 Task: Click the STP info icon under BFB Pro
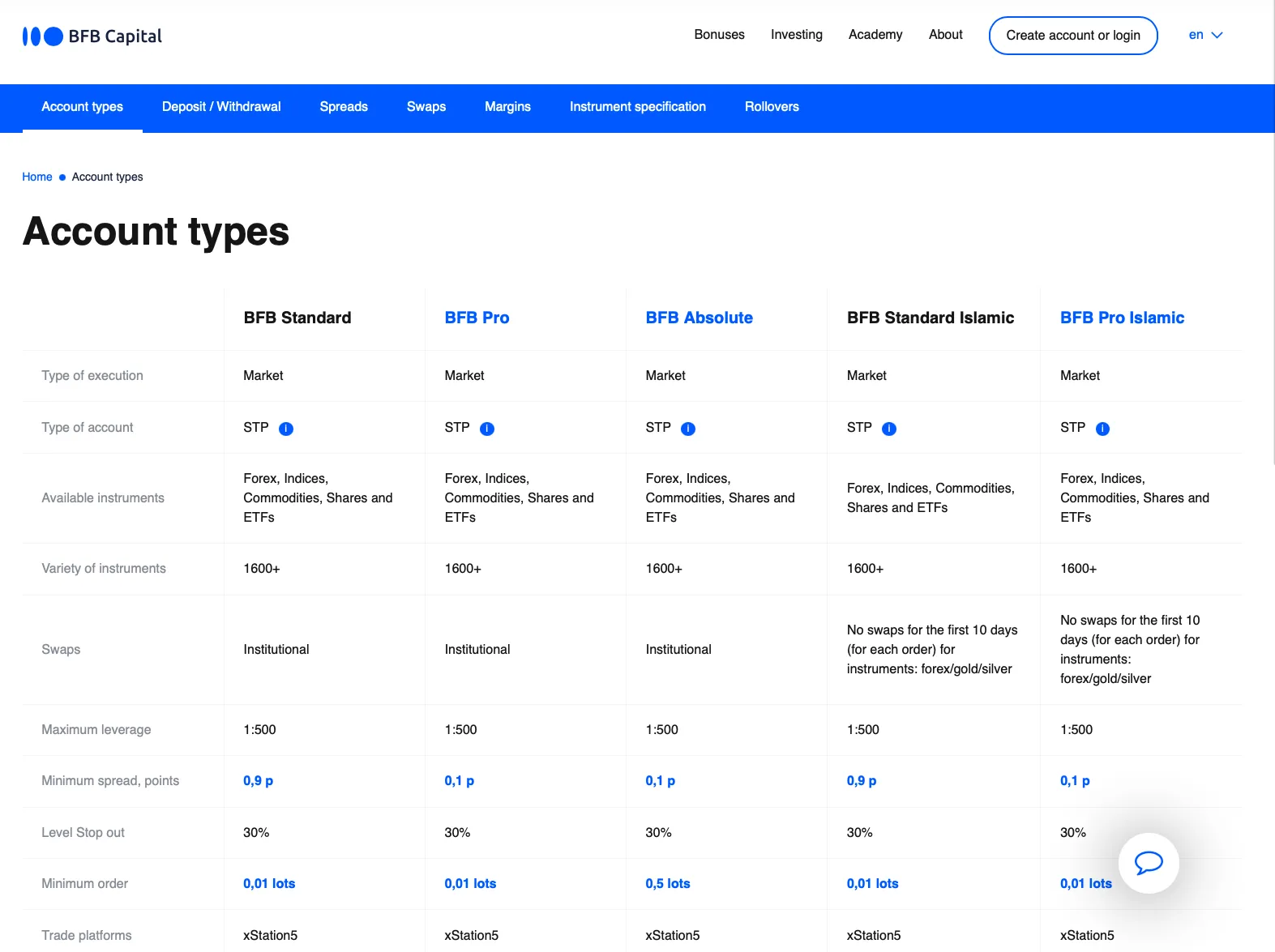[x=487, y=429]
